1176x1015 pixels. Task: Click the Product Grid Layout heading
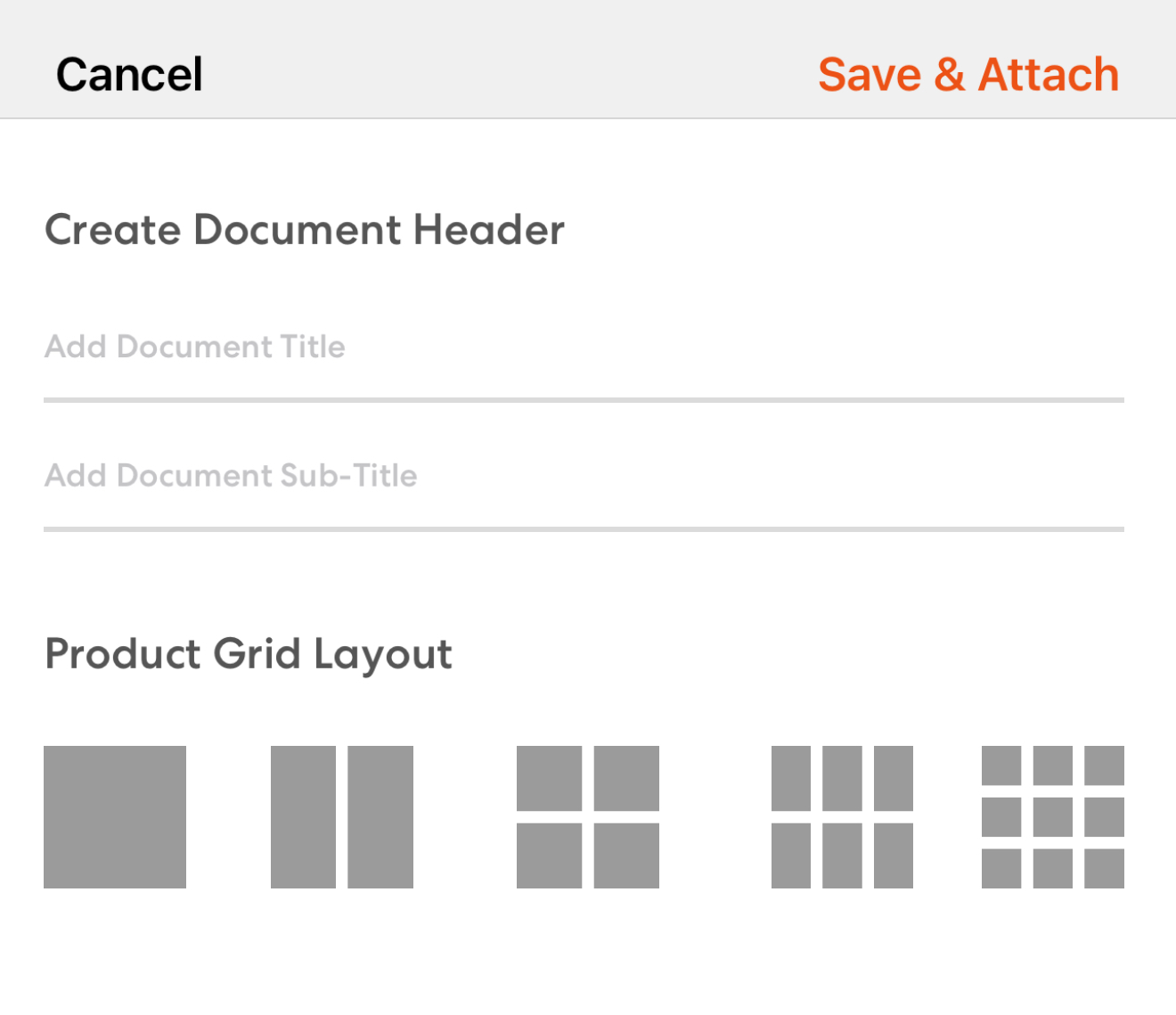(x=249, y=655)
